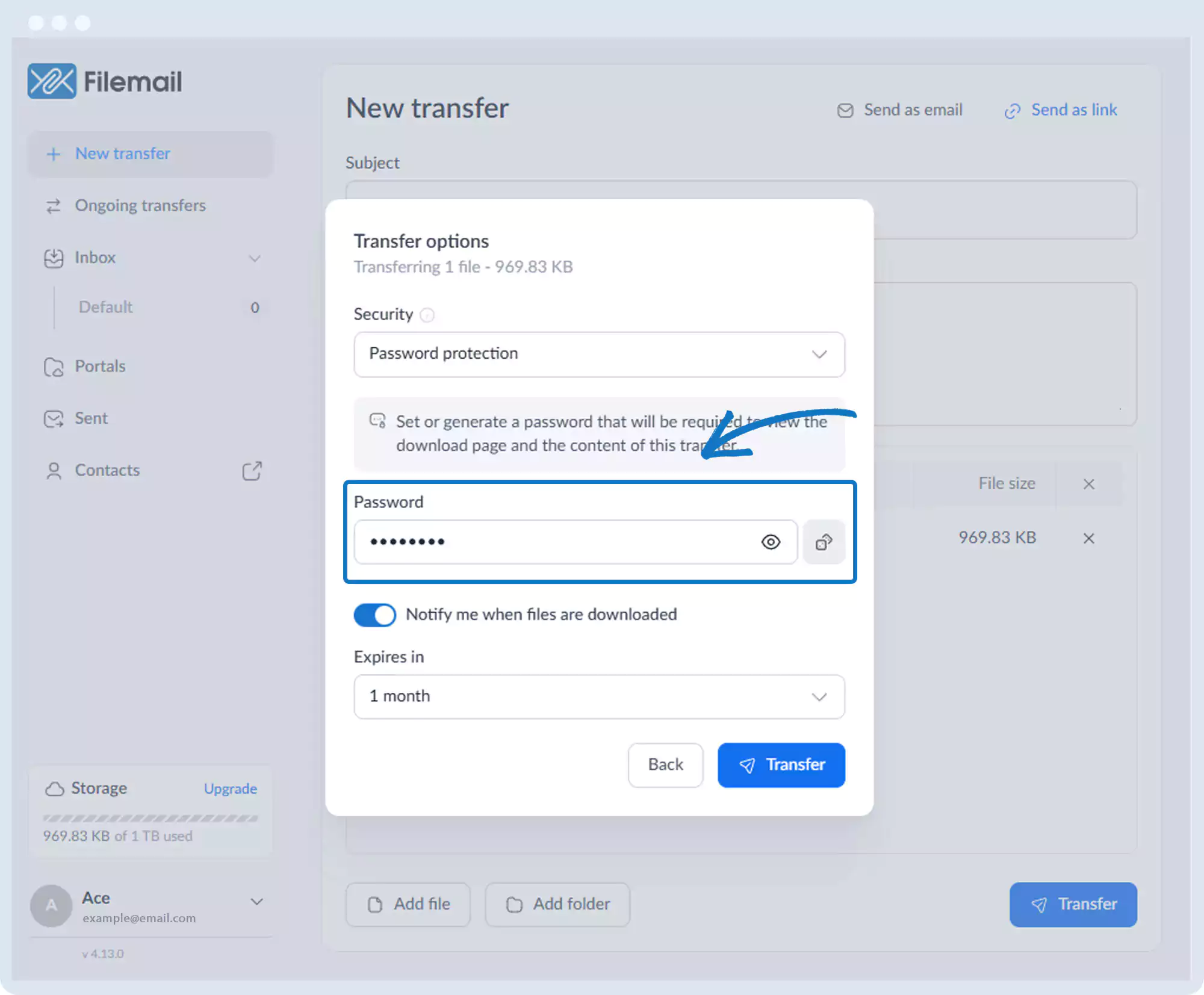Click the generate password icon
Viewport: 1204px width, 995px height.
pos(824,542)
